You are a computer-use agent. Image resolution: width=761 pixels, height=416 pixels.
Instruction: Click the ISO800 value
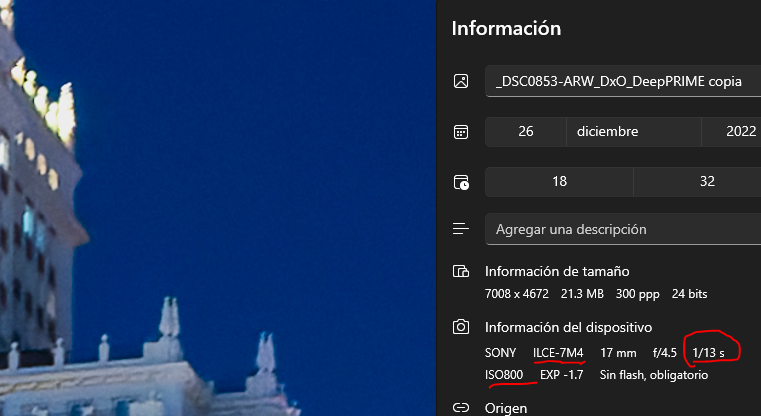tap(504, 375)
